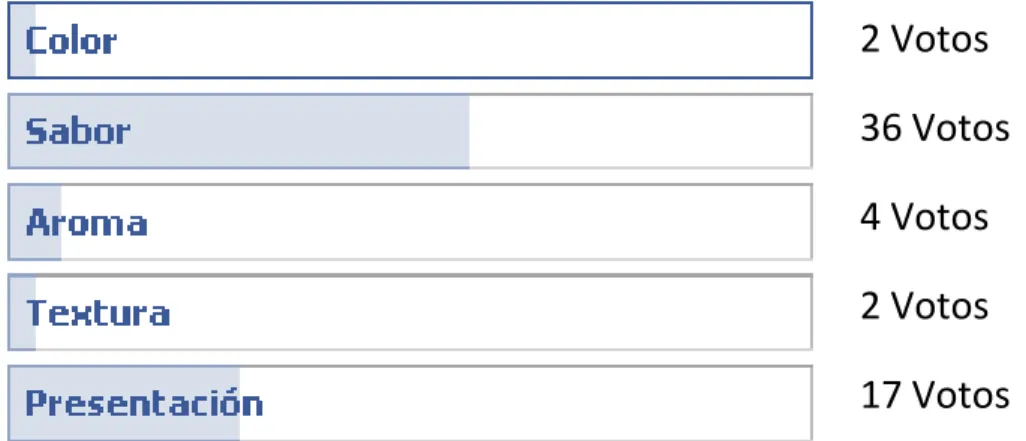
Task: Click the word 'Votos' in the Color row
Action: pos(940,40)
